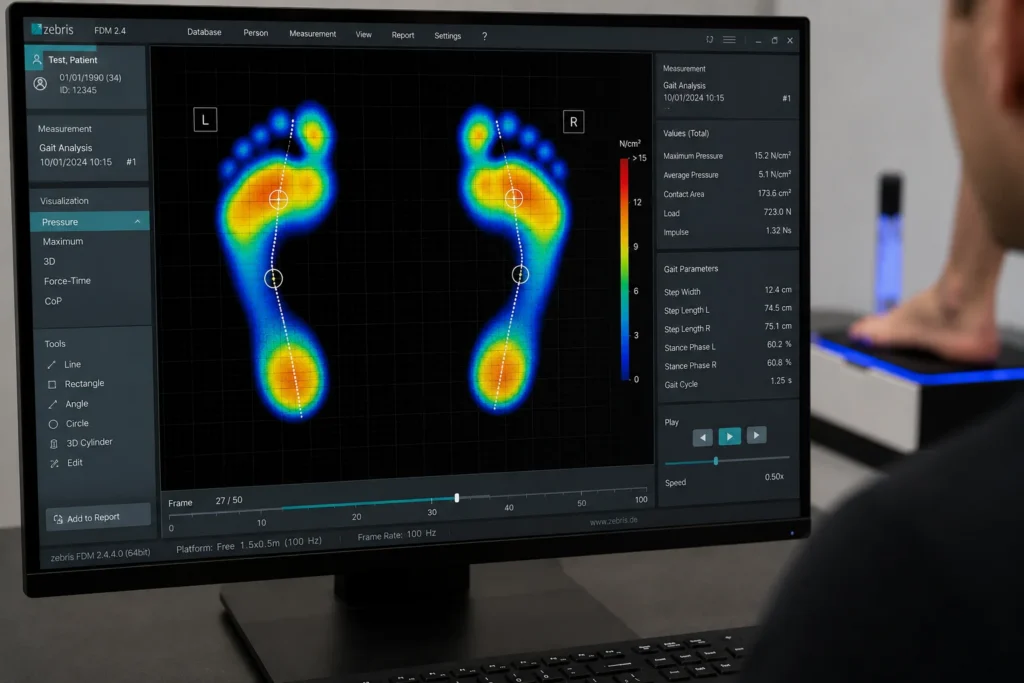
Task: Click the patient silhouette icon beside Test, Patient
Action: click(37, 59)
